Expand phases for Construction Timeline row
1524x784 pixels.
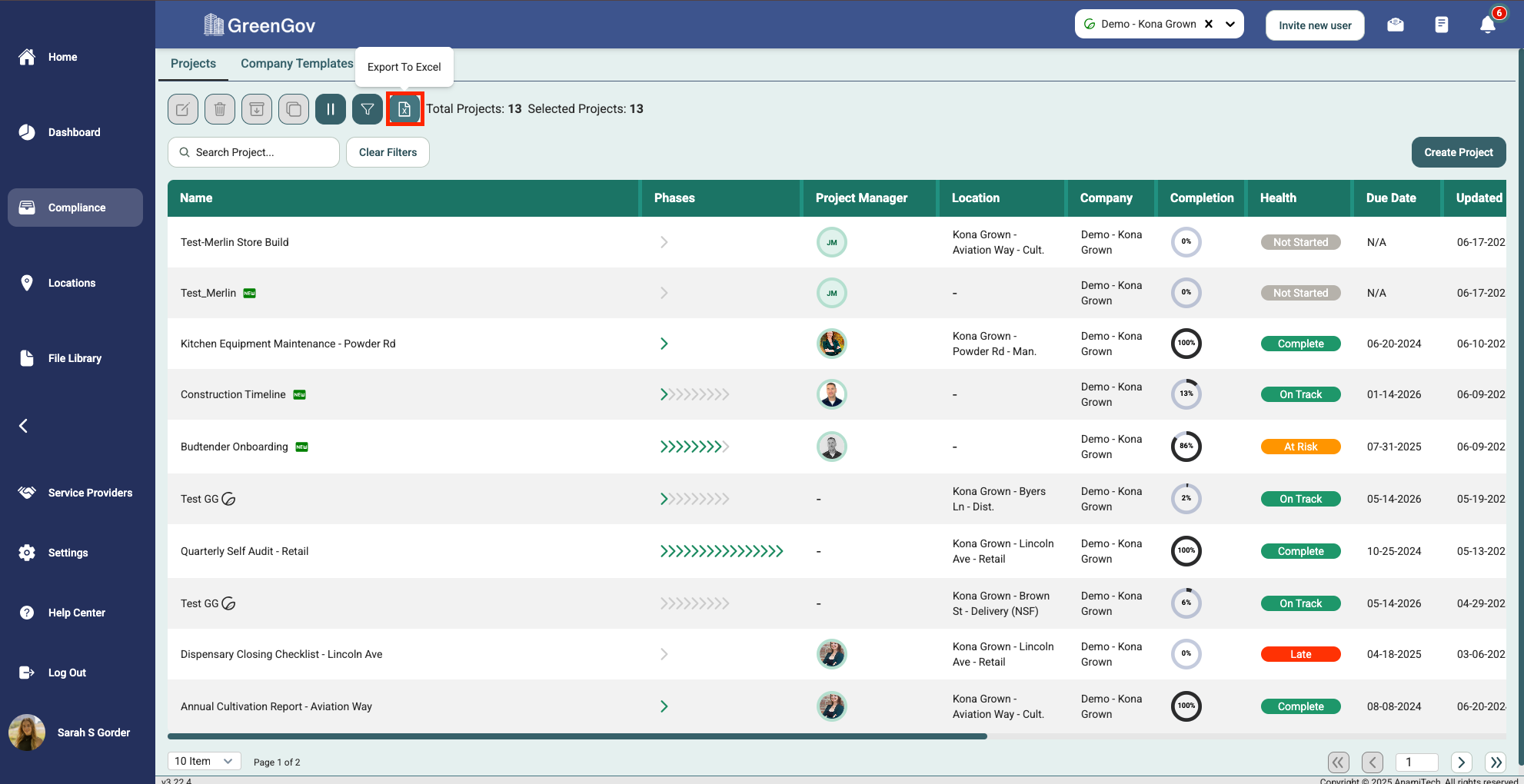click(694, 394)
